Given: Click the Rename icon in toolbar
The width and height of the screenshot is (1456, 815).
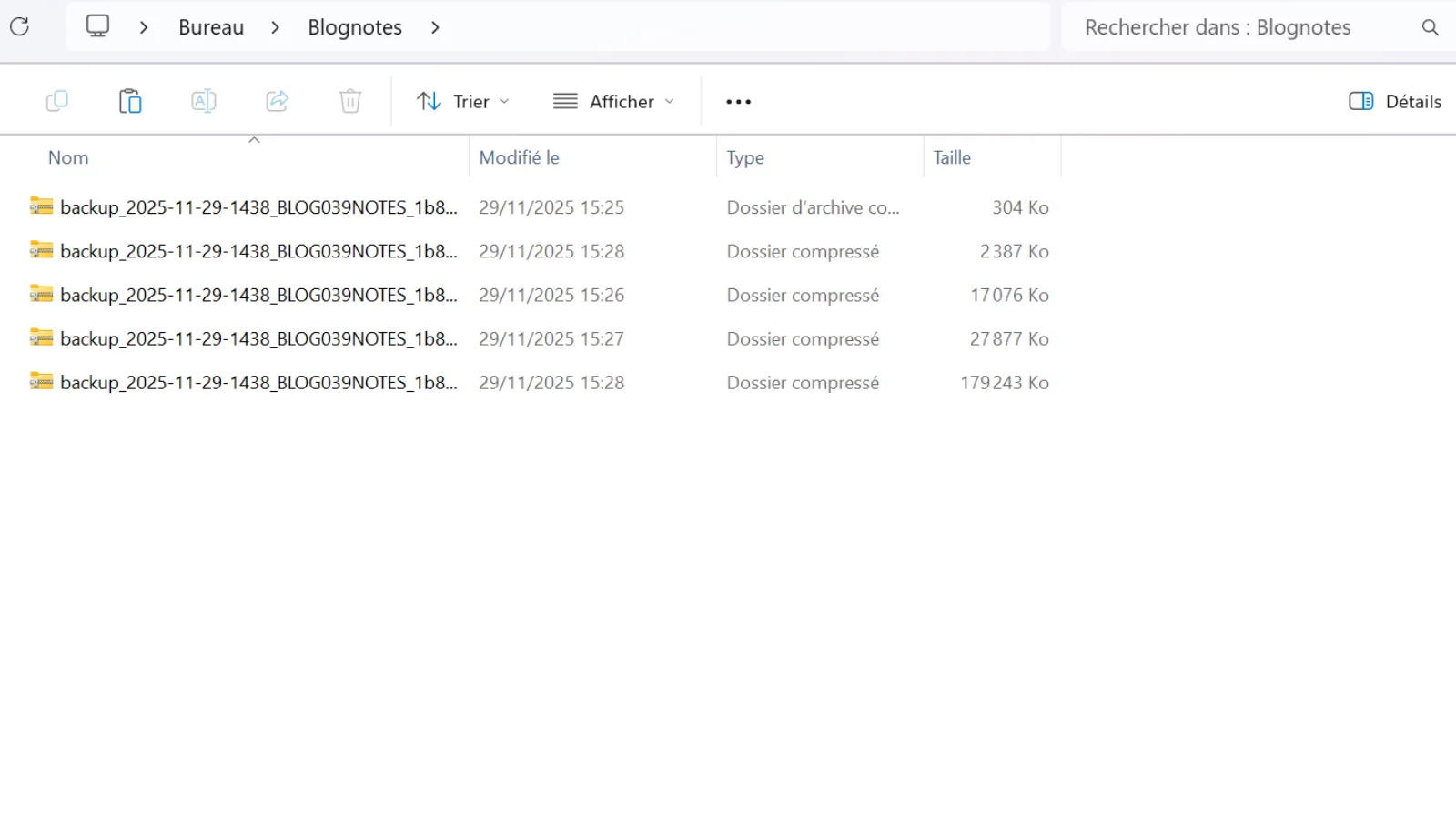Looking at the screenshot, I should click(x=204, y=101).
